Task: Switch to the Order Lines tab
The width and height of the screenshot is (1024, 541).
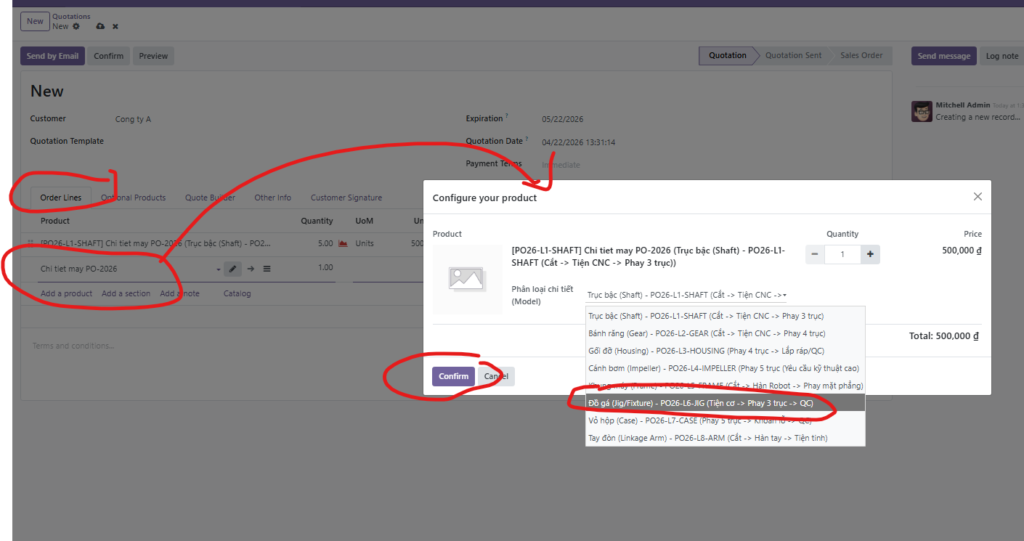Action: 60,198
